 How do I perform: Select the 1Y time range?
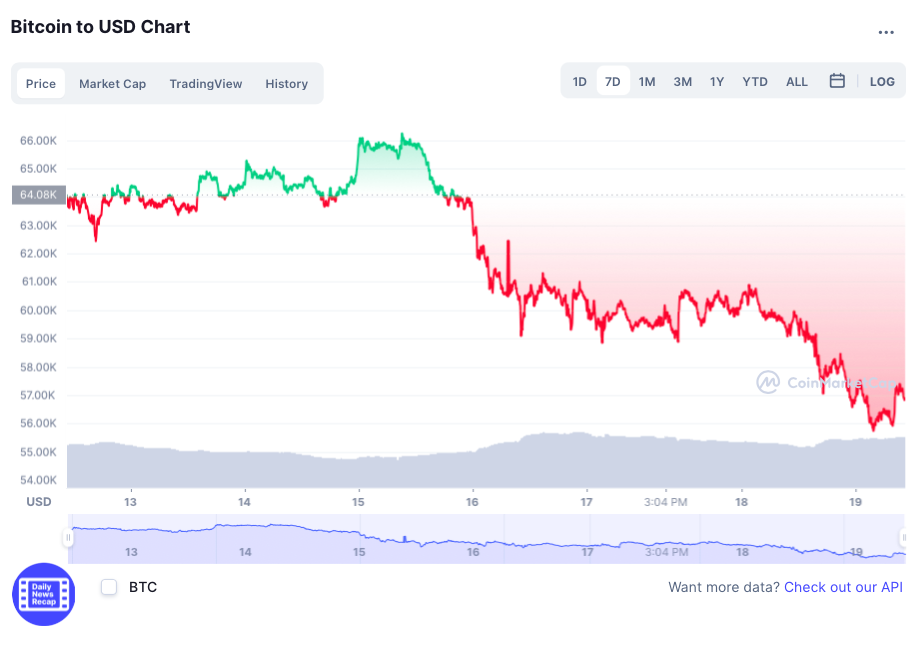pyautogui.click(x=716, y=81)
